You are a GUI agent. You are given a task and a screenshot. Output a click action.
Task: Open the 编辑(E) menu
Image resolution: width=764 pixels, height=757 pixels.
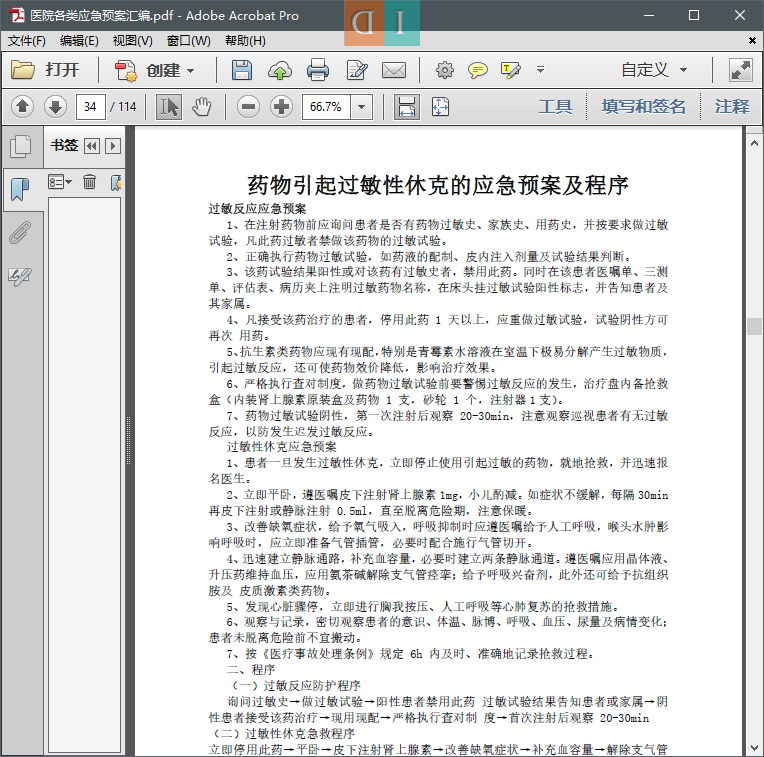[79, 40]
